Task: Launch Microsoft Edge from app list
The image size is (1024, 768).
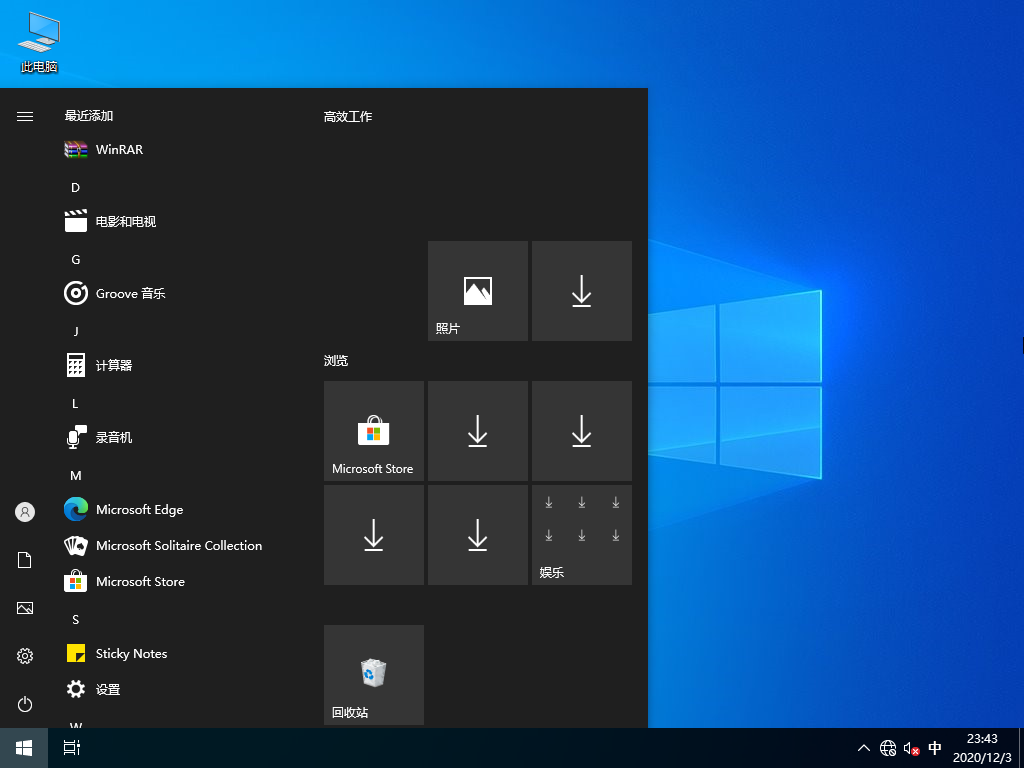Action: pyautogui.click(x=139, y=510)
